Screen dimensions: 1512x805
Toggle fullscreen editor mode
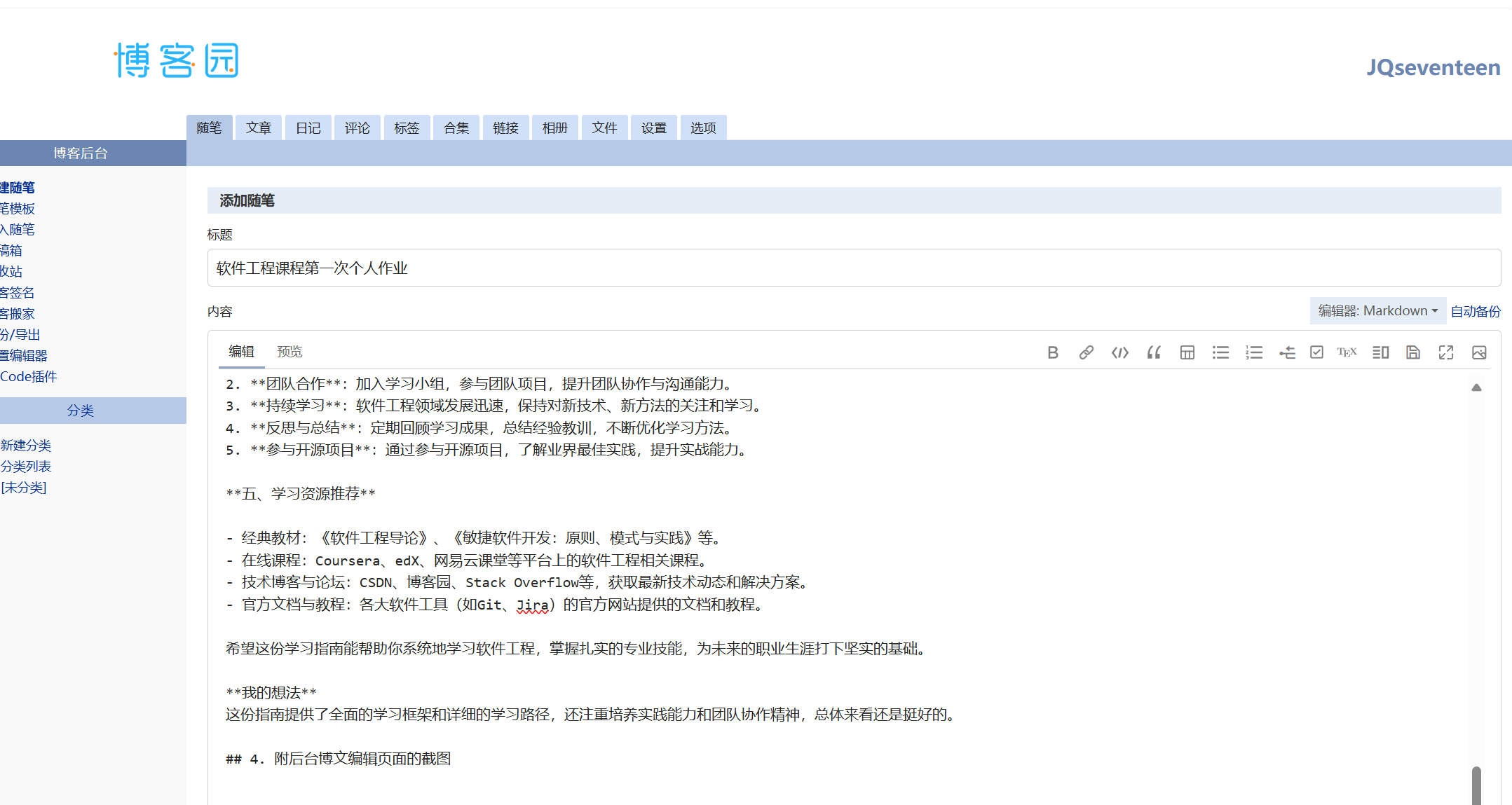[x=1446, y=352]
